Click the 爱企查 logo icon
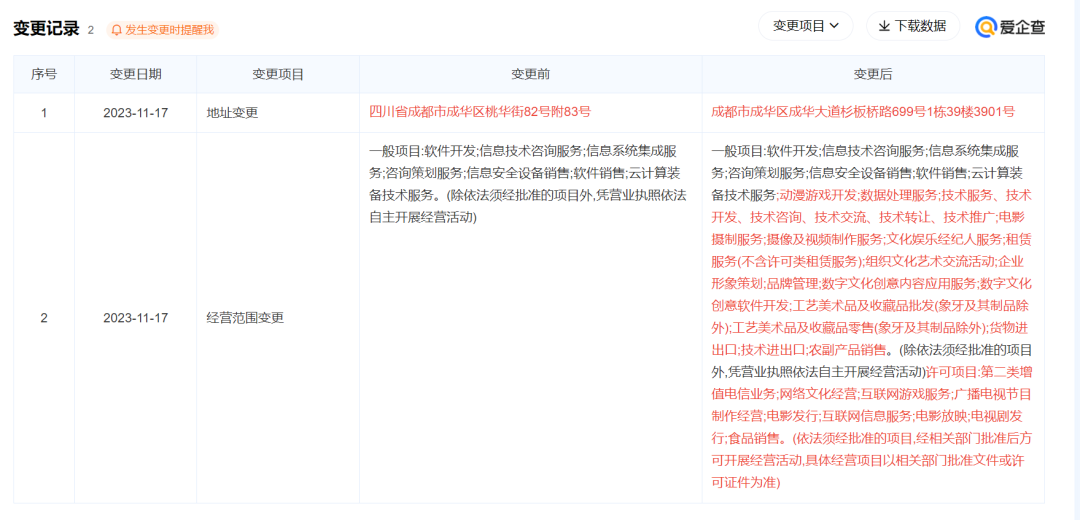Screen dimensions: 1080x520 [x=986, y=27]
